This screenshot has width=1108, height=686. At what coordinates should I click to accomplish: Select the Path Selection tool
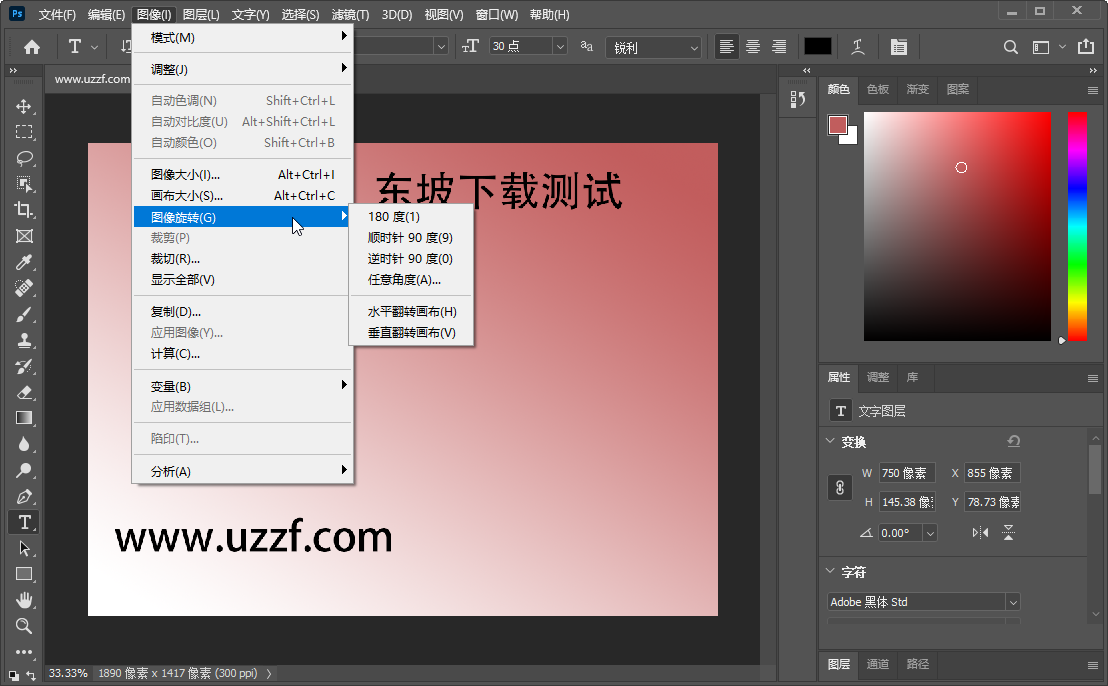click(24, 548)
